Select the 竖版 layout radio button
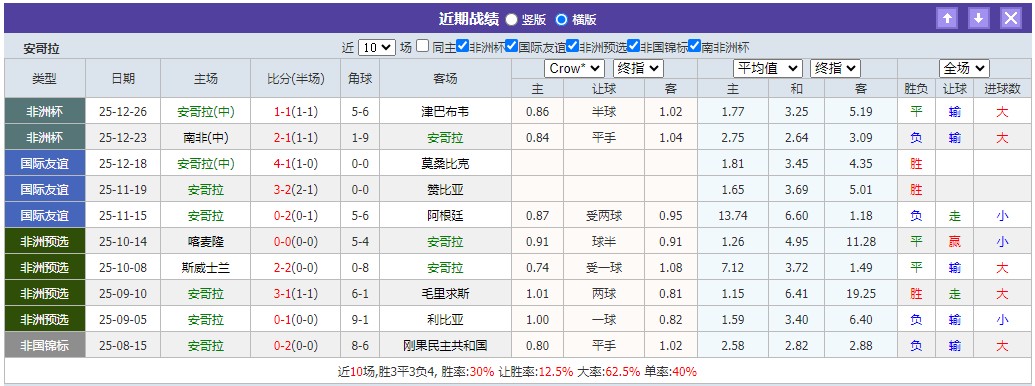 click(512, 20)
